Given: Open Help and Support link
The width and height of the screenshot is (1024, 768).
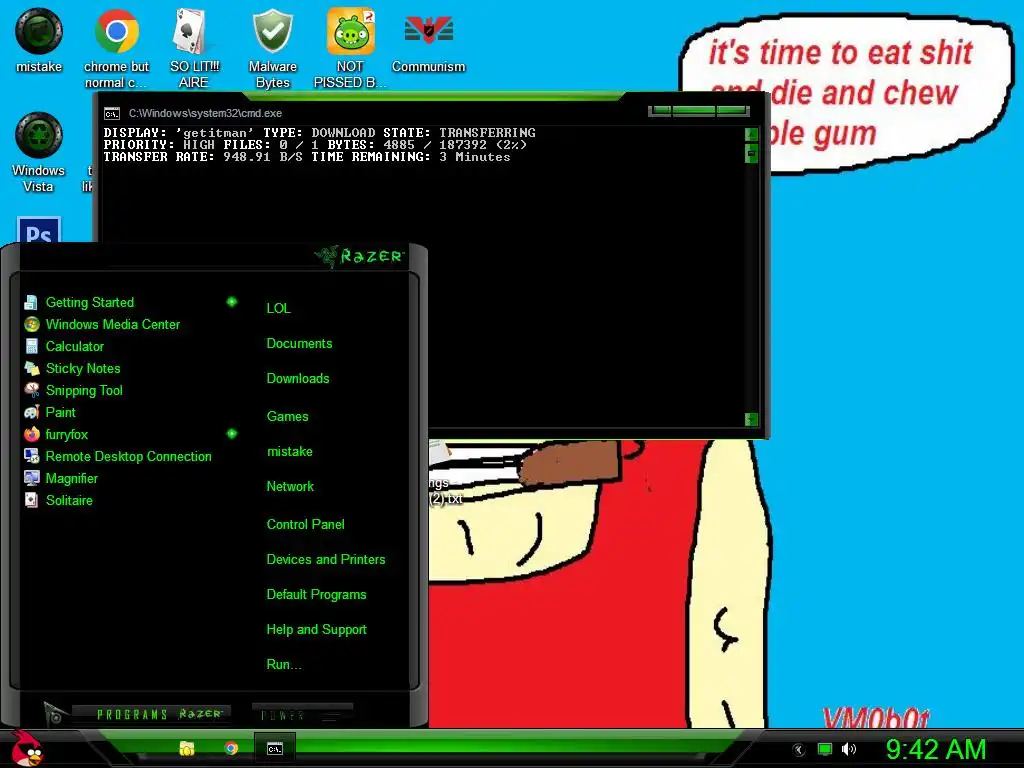Looking at the screenshot, I should (316, 630).
